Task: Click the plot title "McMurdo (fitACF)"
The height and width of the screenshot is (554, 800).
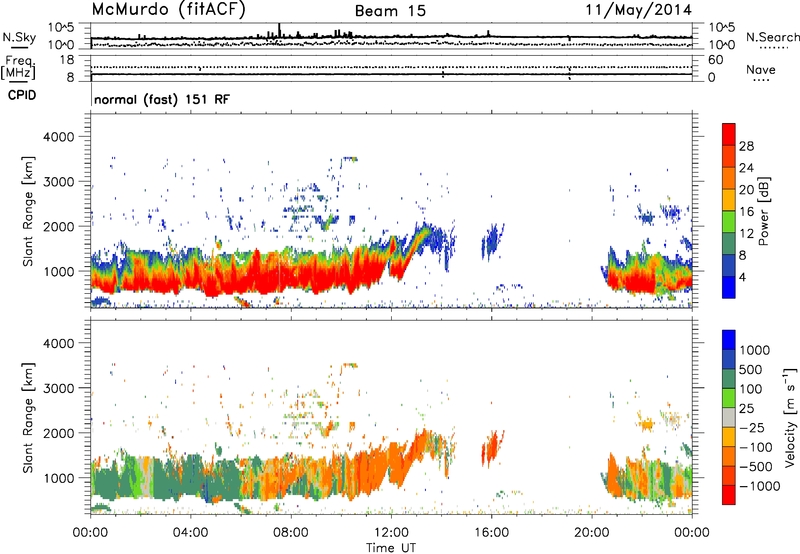Action: coord(168,9)
